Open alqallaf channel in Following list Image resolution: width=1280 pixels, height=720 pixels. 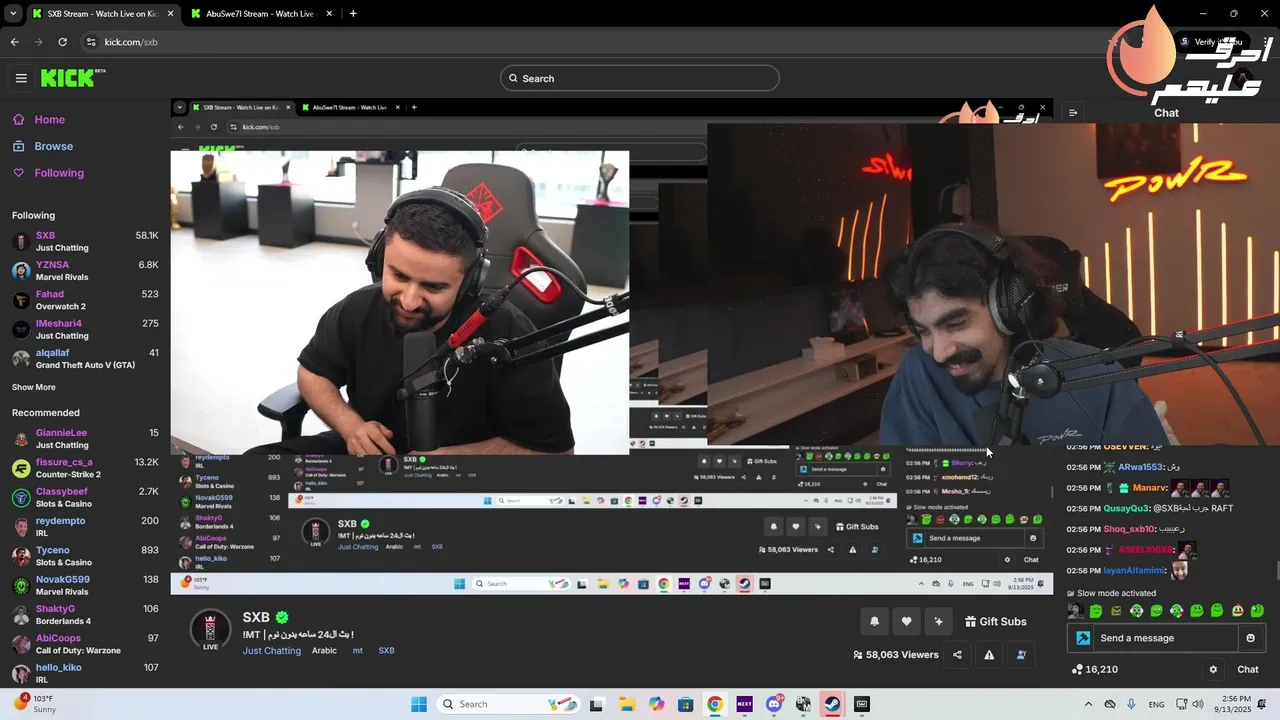point(85,359)
